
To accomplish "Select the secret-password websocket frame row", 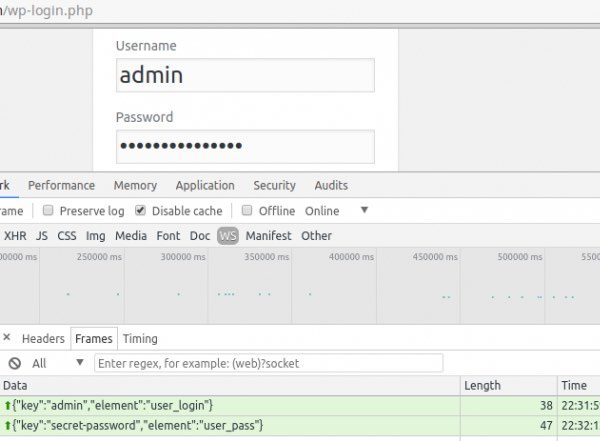I will click(230, 426).
